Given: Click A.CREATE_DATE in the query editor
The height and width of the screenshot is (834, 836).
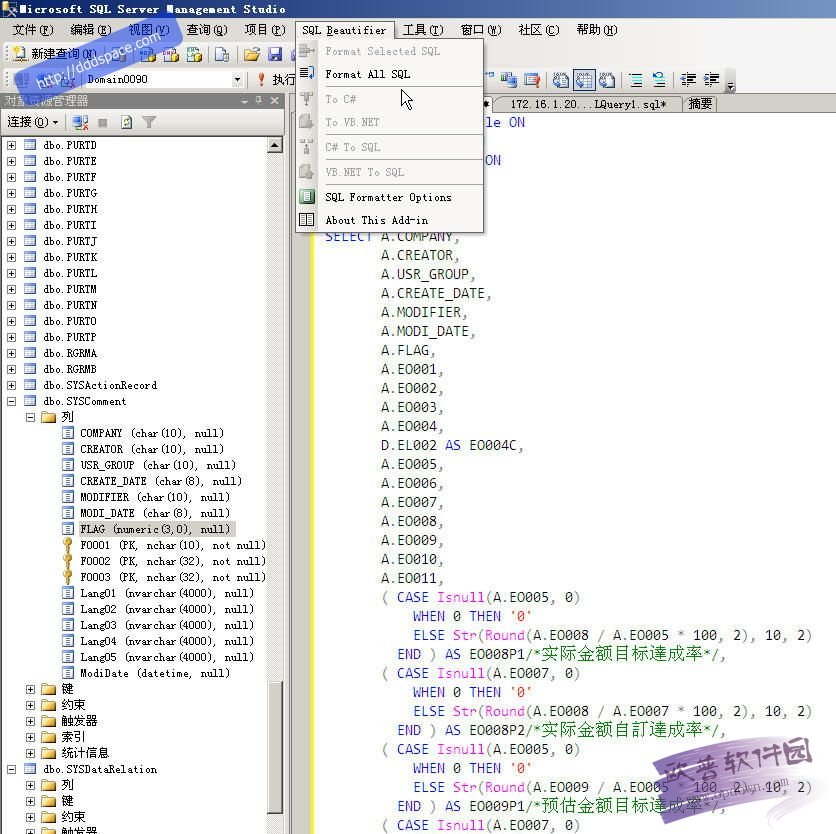Looking at the screenshot, I should point(432,293).
